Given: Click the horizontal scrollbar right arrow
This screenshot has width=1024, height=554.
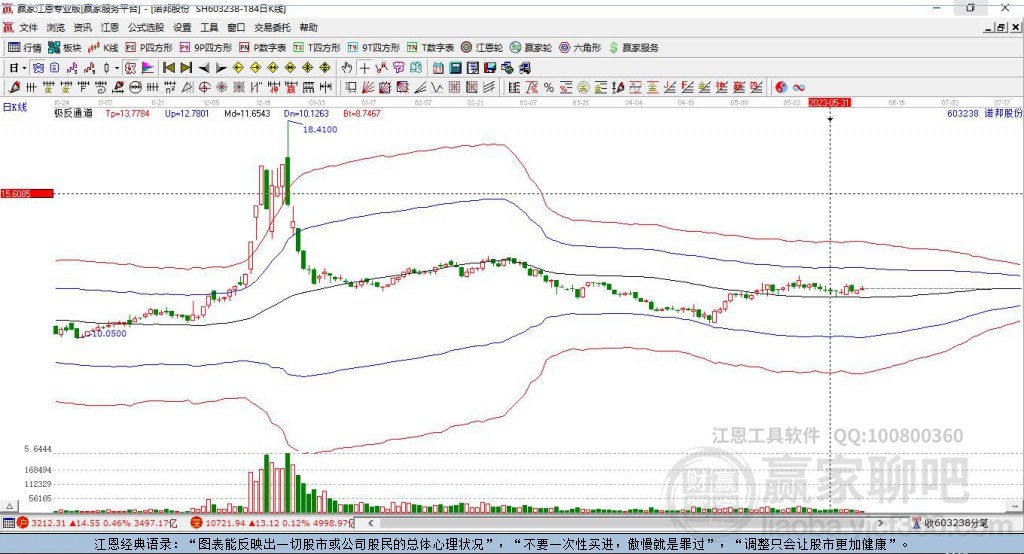Looking at the screenshot, I should pyautogui.click(x=880, y=523).
